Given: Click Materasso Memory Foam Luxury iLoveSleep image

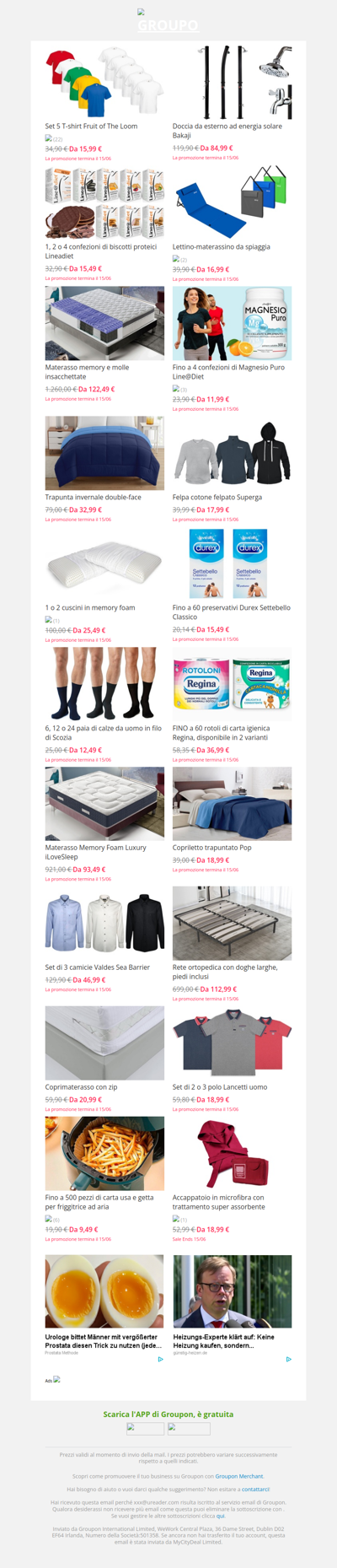Looking at the screenshot, I should pos(104,804).
